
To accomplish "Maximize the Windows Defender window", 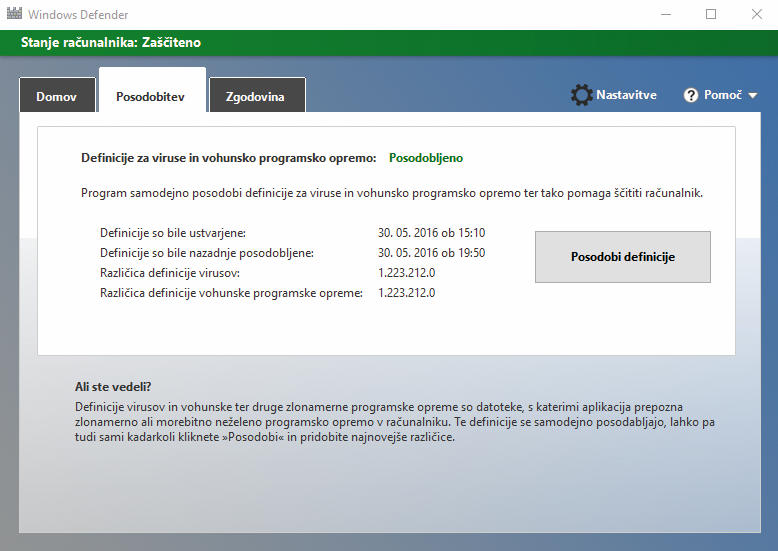I will tap(711, 14).
